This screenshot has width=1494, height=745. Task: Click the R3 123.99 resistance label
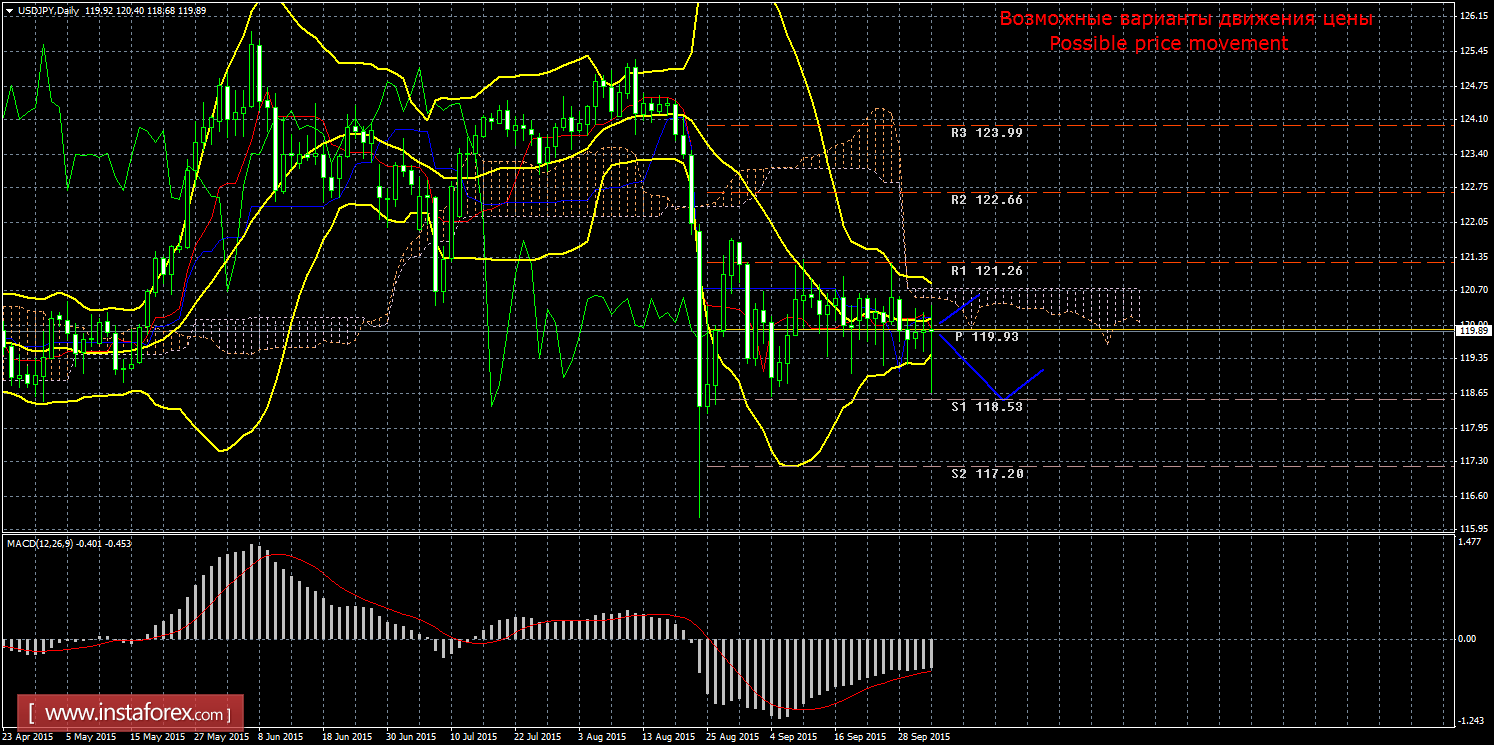986,132
